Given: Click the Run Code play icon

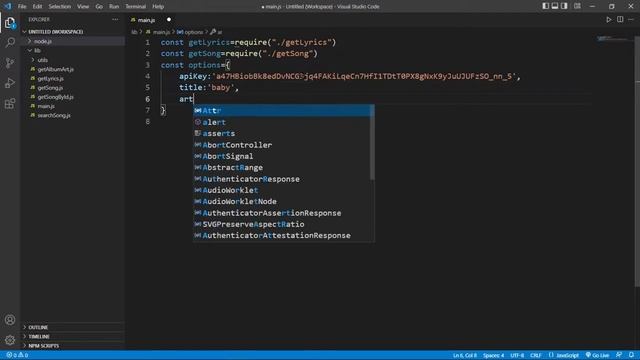Looking at the screenshot, I should [x=609, y=20].
